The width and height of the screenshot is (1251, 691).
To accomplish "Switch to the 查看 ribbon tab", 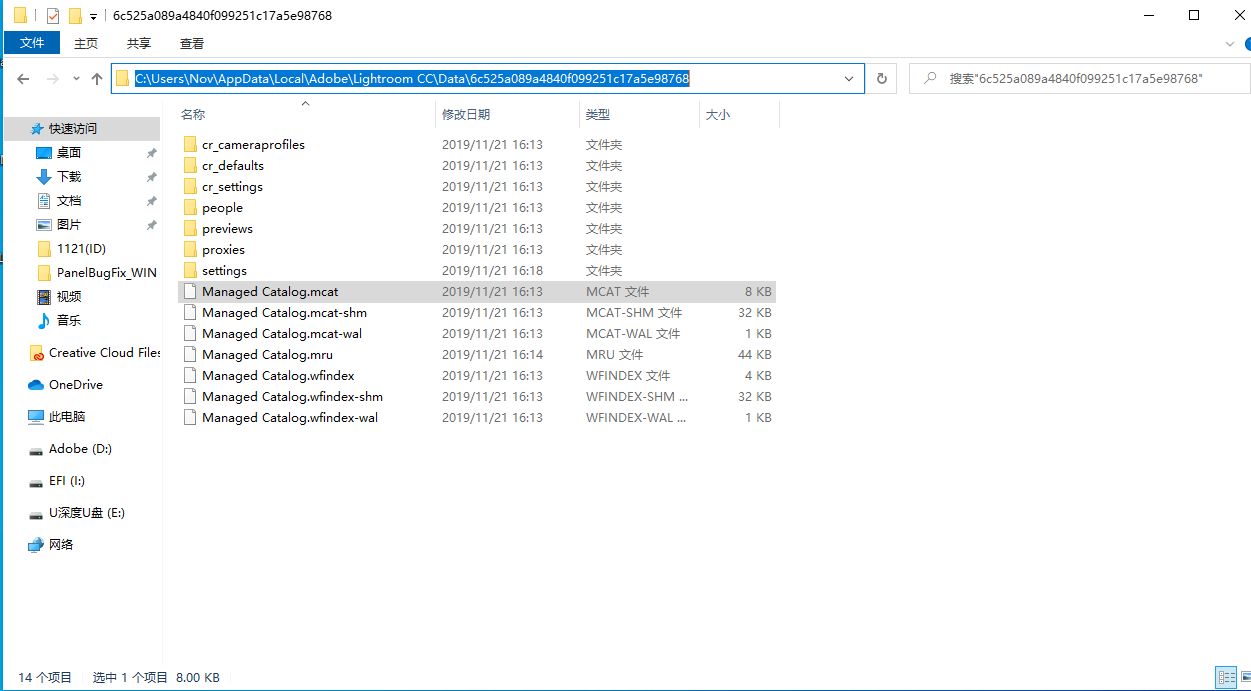I will pyautogui.click(x=191, y=43).
